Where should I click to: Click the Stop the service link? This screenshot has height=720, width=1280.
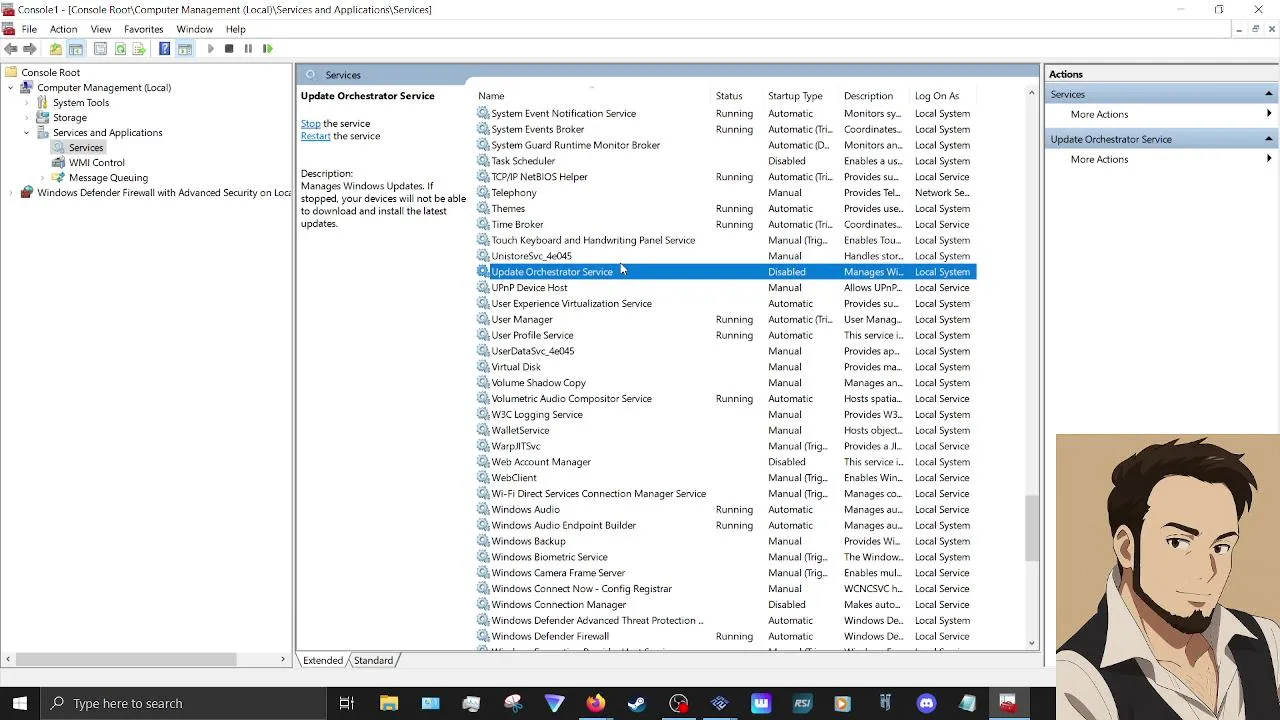tap(311, 124)
